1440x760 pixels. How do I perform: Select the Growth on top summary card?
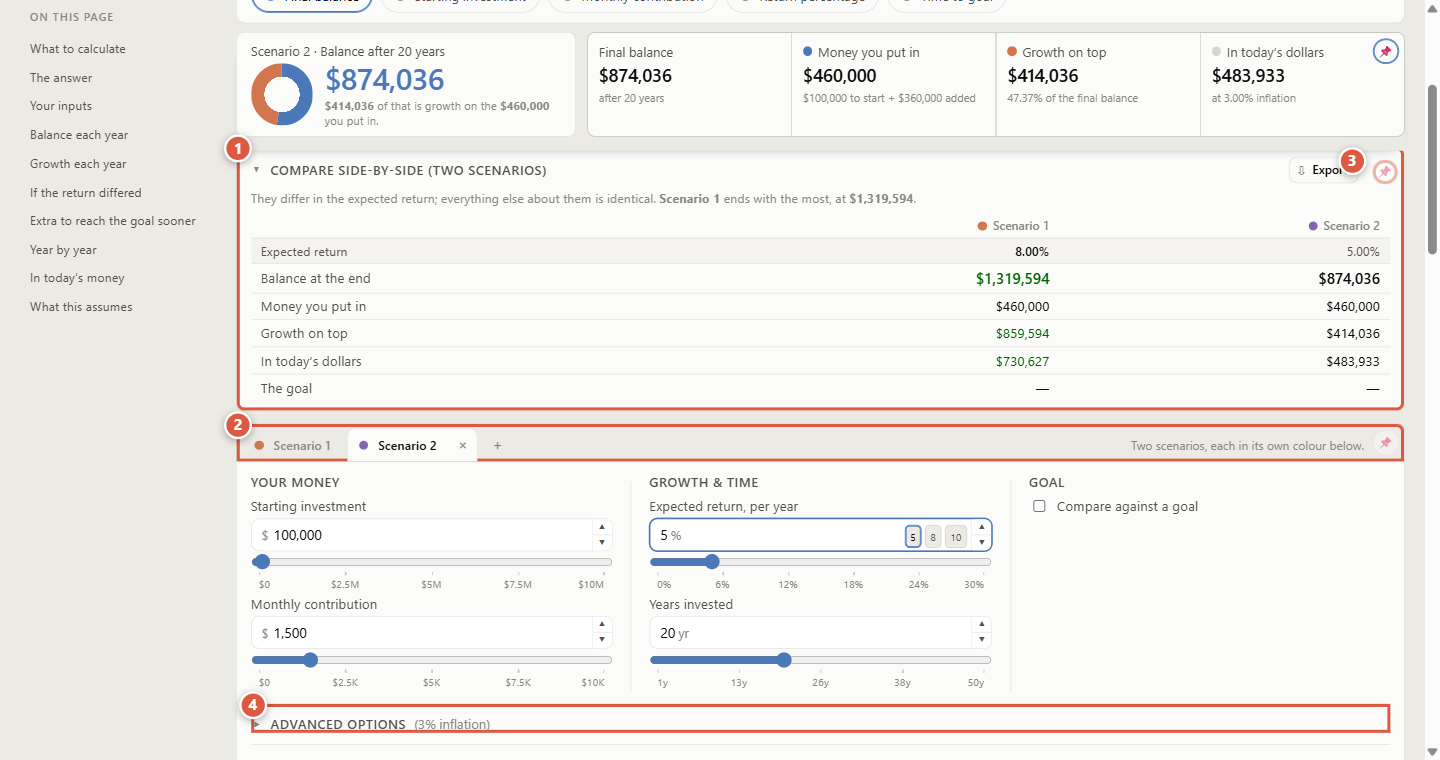point(1098,84)
